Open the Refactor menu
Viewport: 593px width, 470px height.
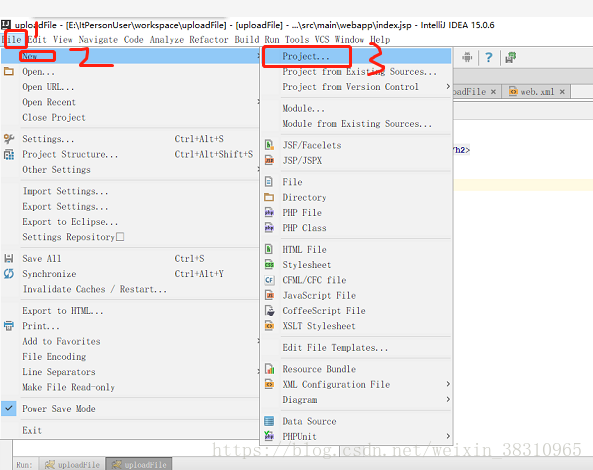click(209, 40)
